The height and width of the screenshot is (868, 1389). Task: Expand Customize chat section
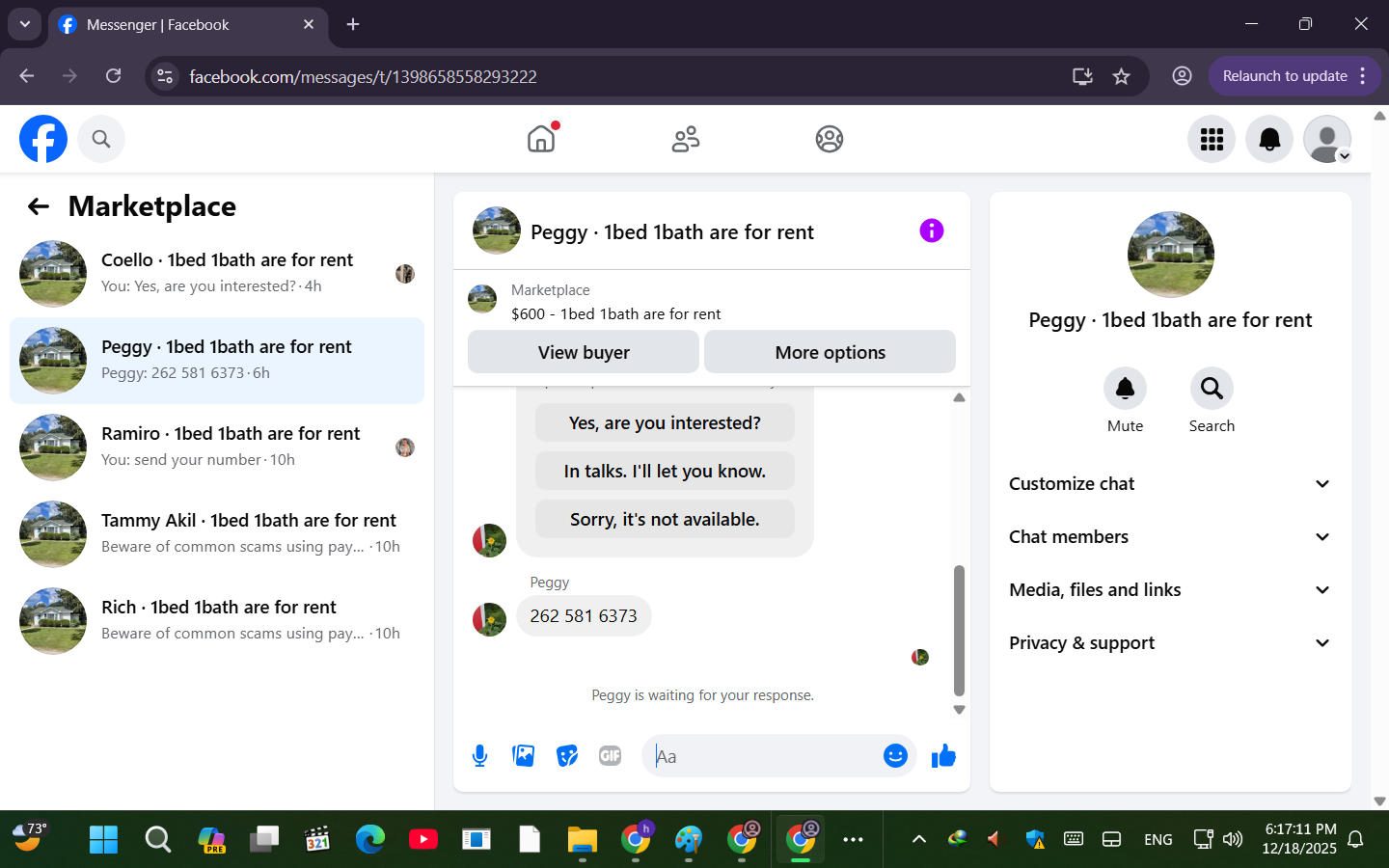point(1170,484)
